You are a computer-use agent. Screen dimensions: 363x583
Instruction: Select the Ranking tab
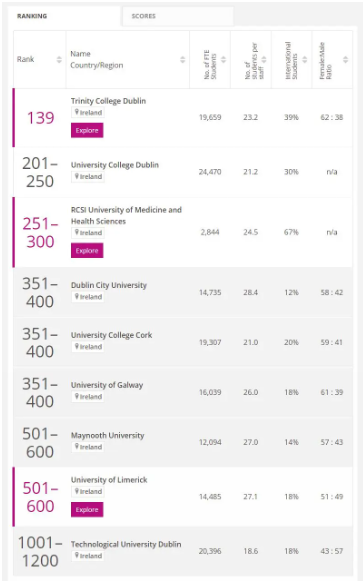coord(66,16)
